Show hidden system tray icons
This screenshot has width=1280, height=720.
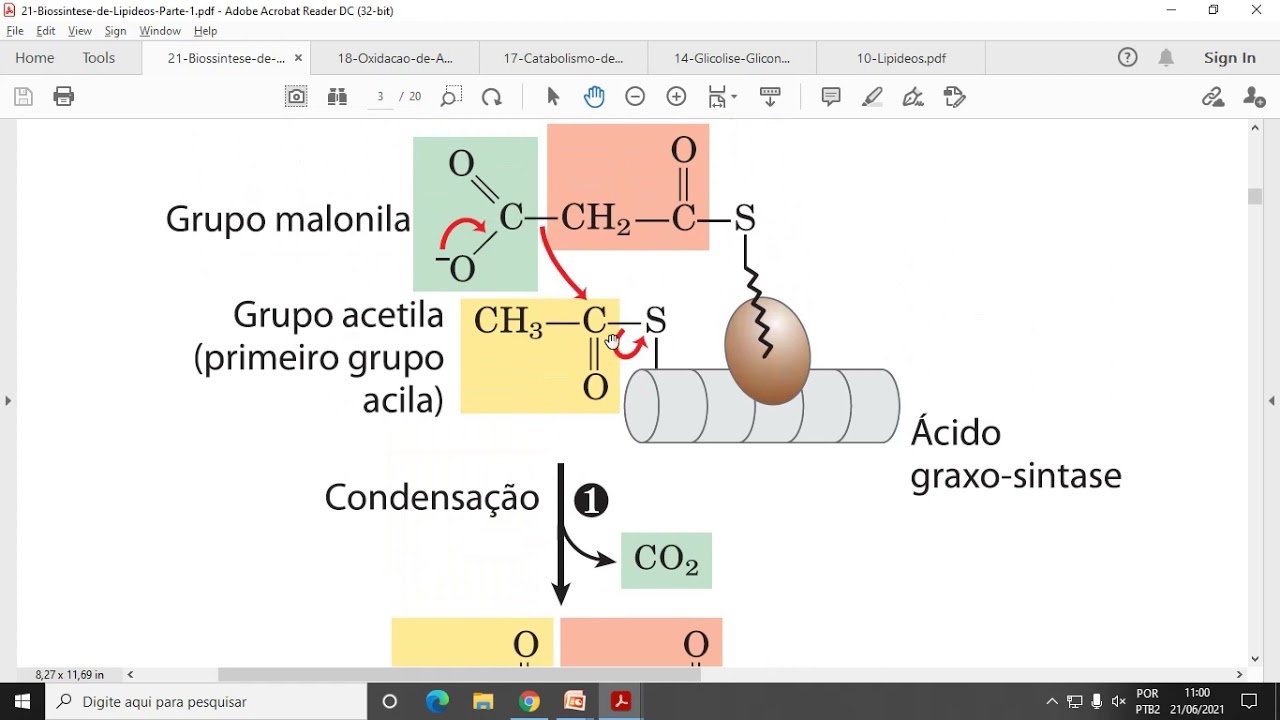(1052, 702)
